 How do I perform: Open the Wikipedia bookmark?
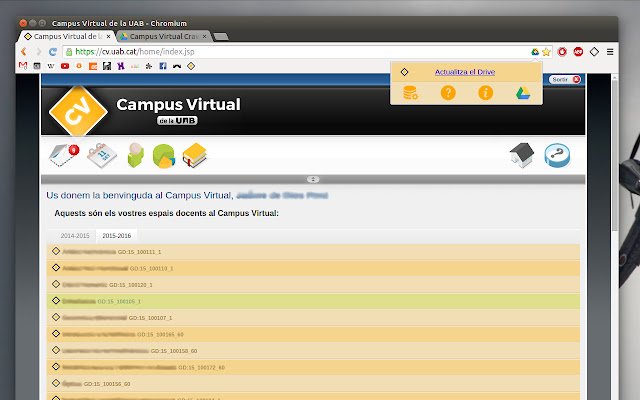(x=51, y=66)
